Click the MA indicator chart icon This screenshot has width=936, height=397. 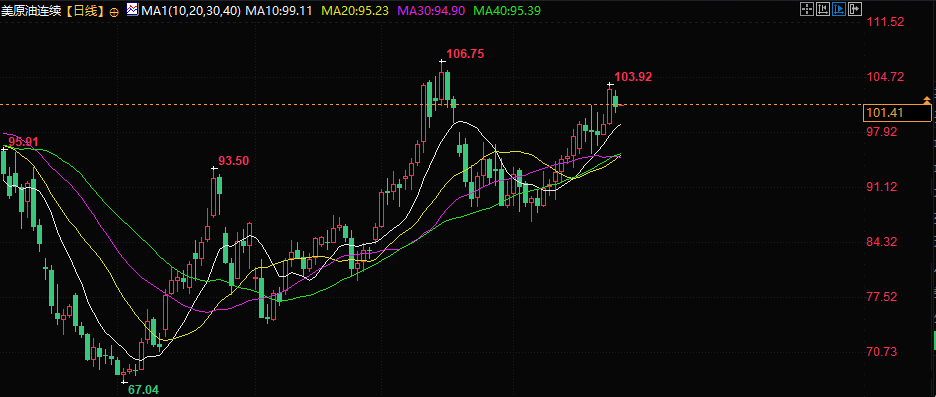[x=133, y=10]
